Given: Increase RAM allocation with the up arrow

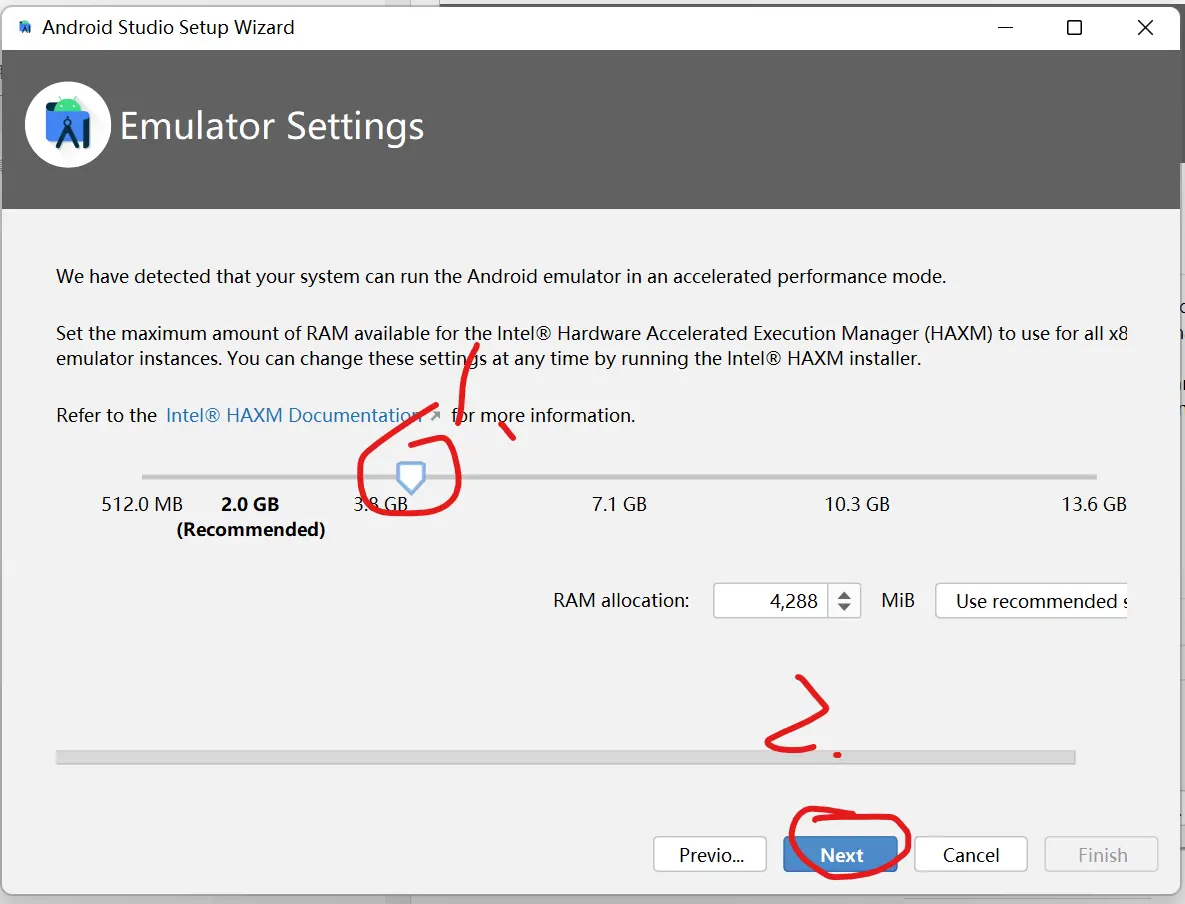Looking at the screenshot, I should point(845,594).
